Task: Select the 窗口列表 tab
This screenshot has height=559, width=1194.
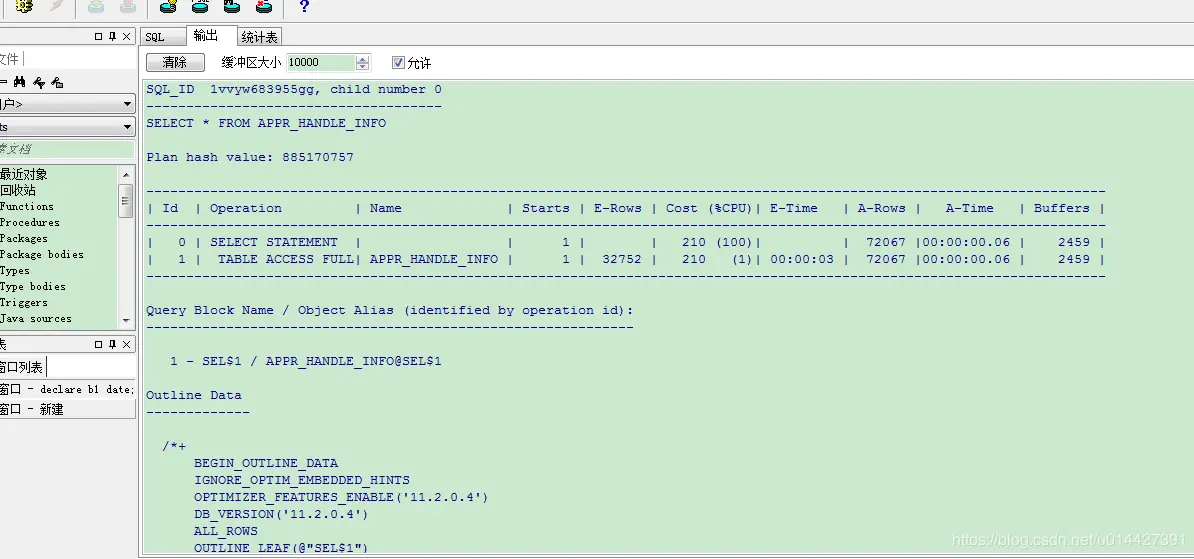Action: [21, 367]
